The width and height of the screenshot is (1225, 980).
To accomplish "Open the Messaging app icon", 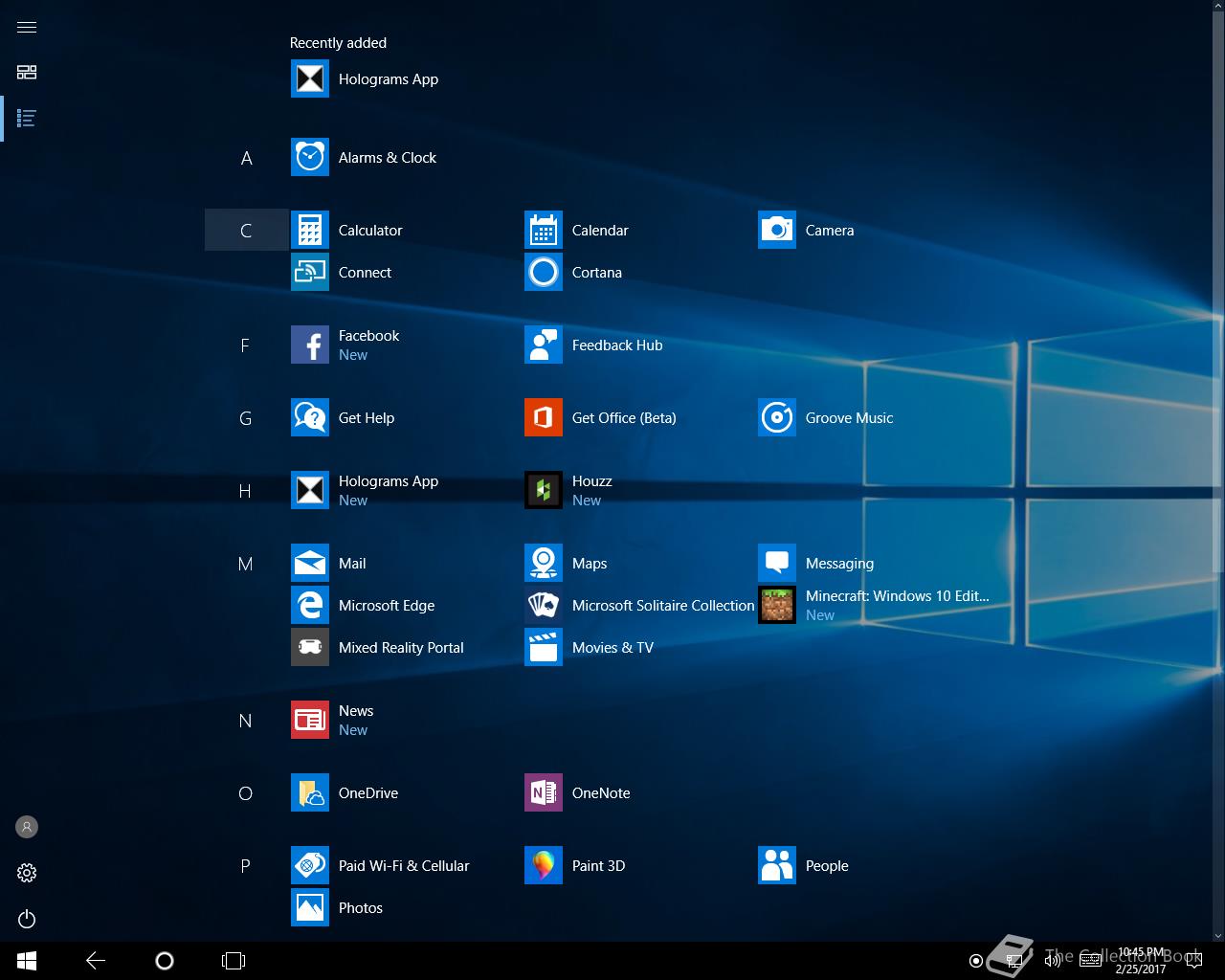I will point(777,563).
